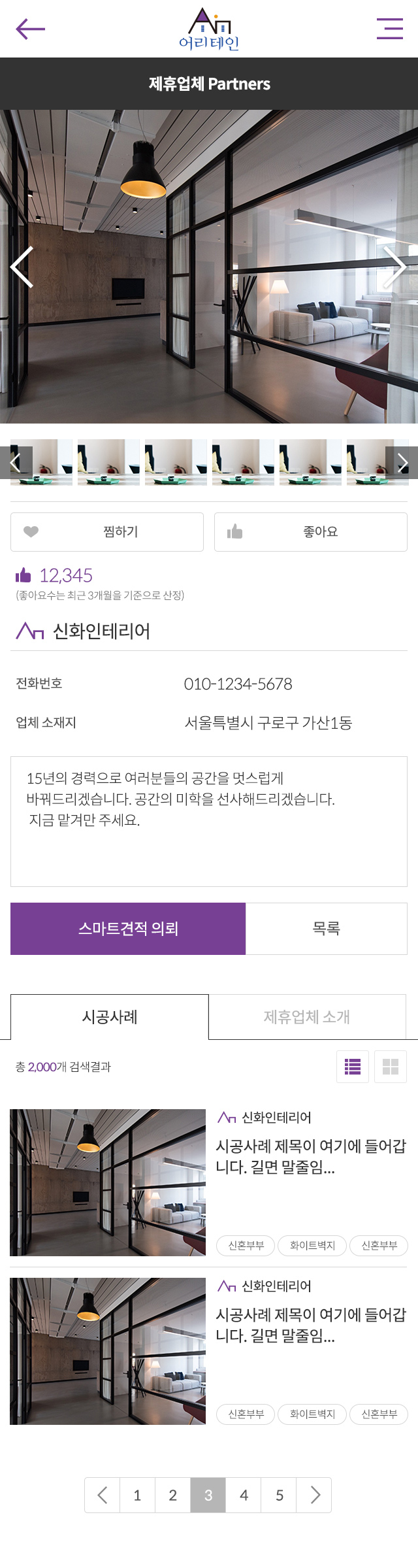Move thumbnail strip left with small arrow
The height and width of the screenshot is (1568, 418).
(x=16, y=463)
